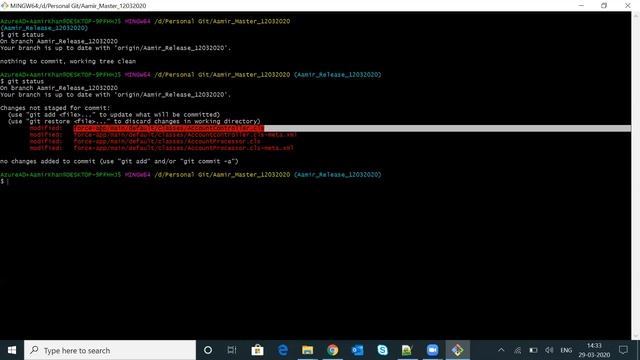Restore down the MINGW64 terminal window
This screenshot has width=640, height=360.
pyautogui.click(x=604, y=6)
